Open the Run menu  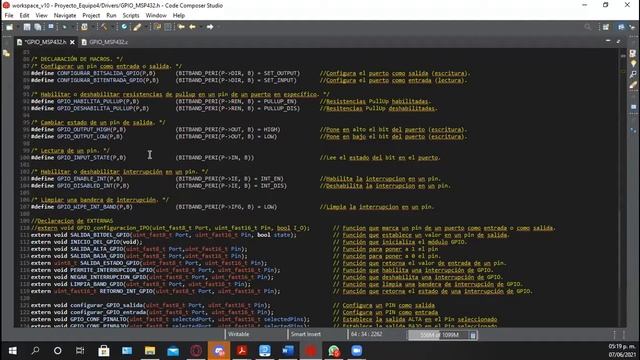[x=111, y=16]
